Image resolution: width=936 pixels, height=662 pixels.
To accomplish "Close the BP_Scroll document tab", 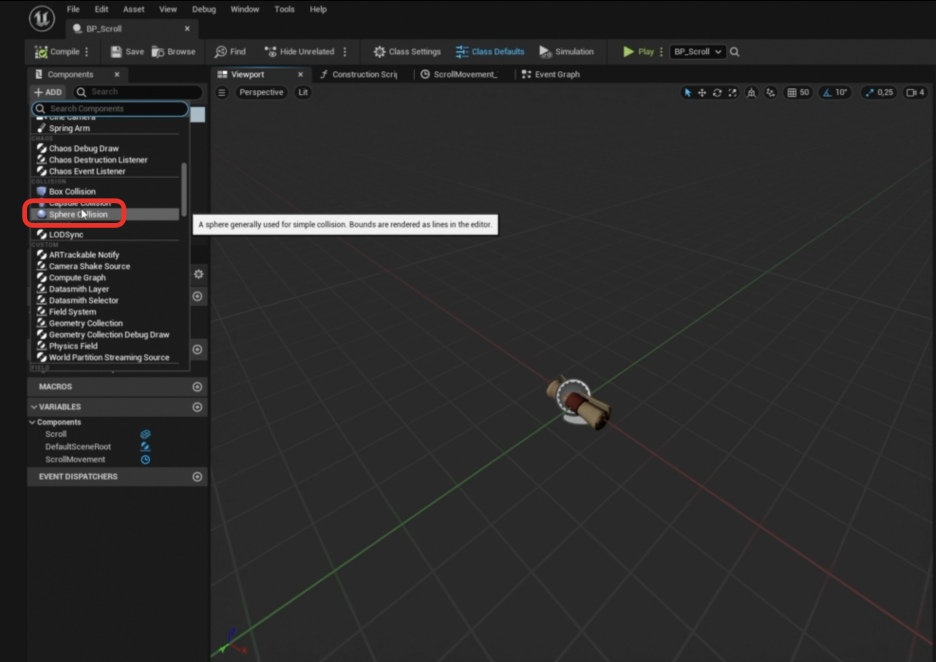I will (x=187, y=29).
